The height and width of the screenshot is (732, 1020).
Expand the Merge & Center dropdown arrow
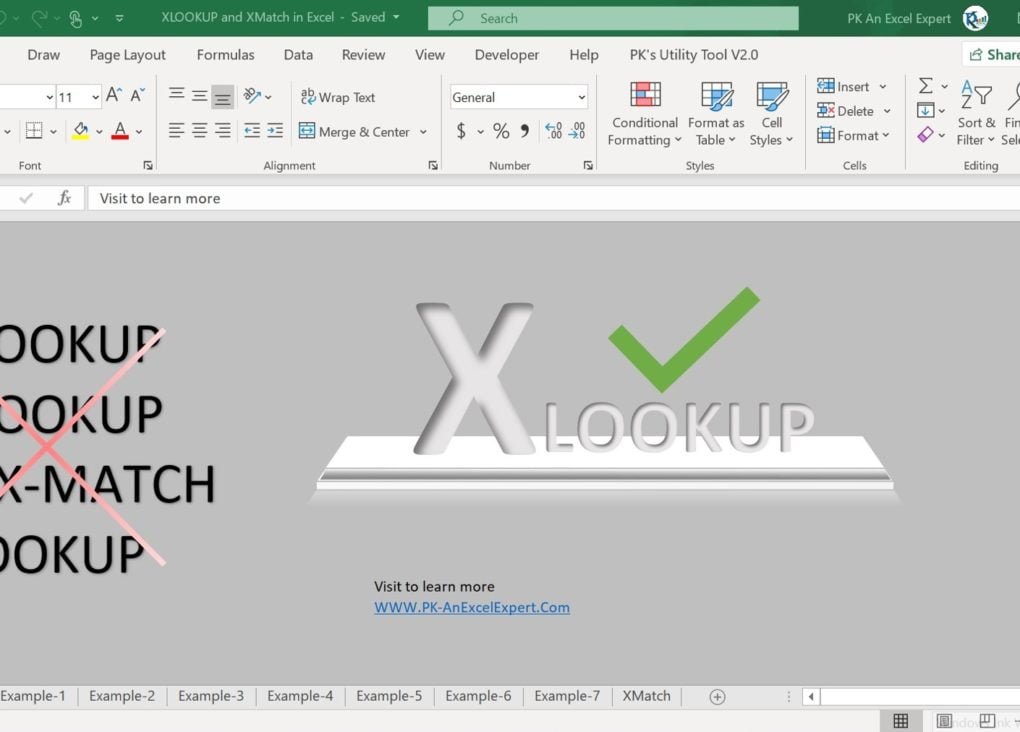point(423,131)
